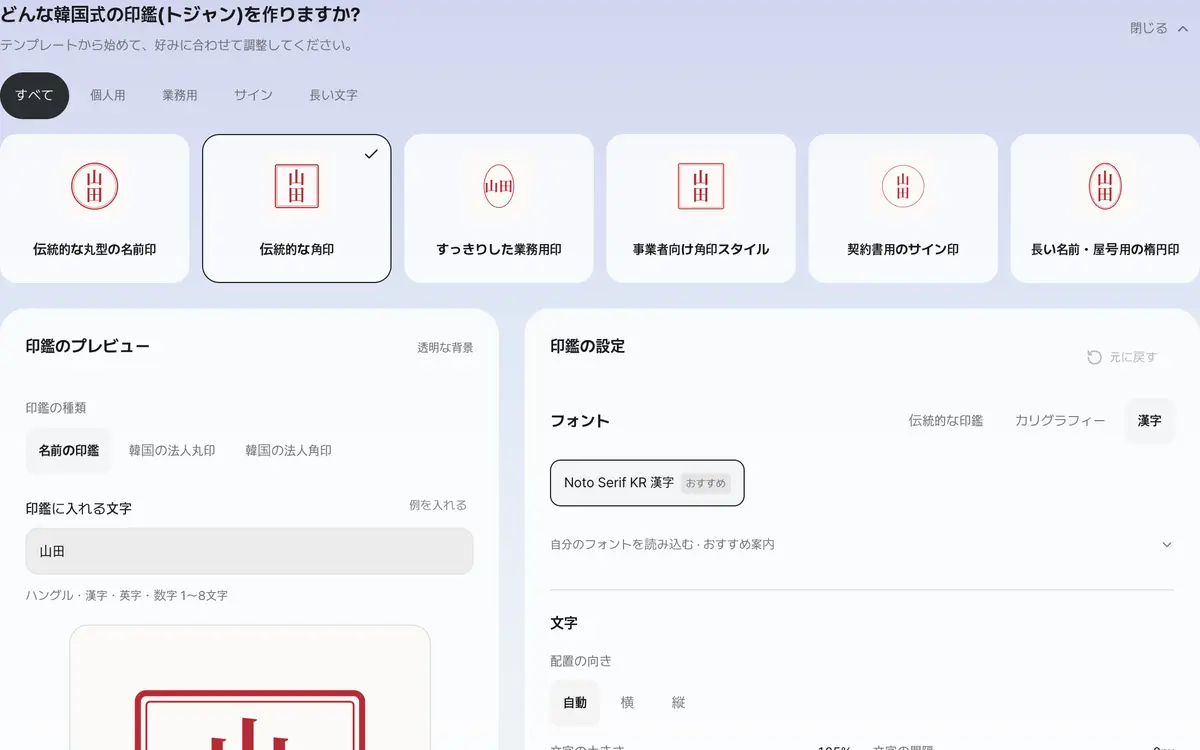Open the すっきりした業務用印 template card
Screen dimensions: 1200x750
[x=499, y=208]
